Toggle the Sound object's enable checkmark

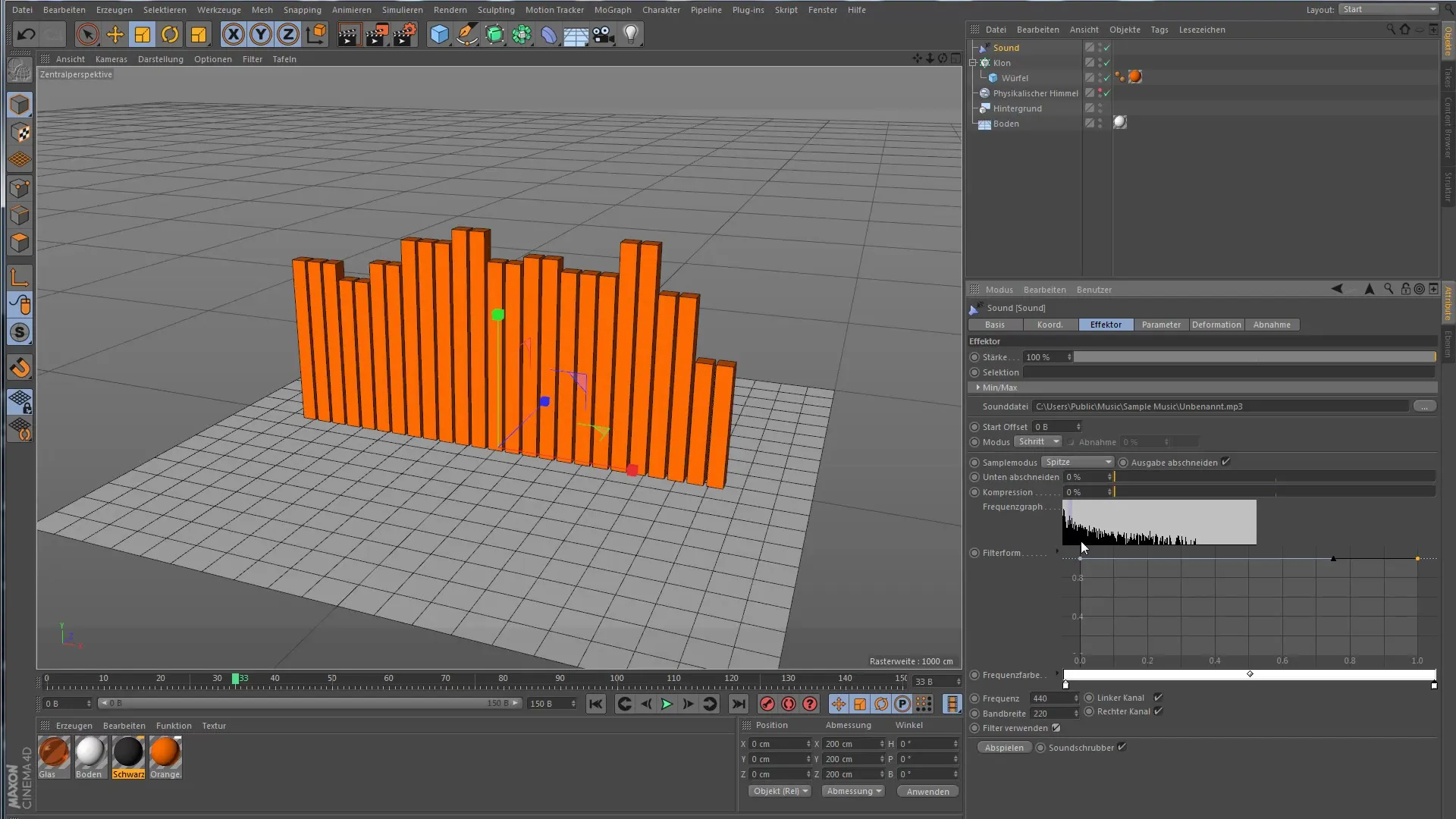(x=1106, y=48)
